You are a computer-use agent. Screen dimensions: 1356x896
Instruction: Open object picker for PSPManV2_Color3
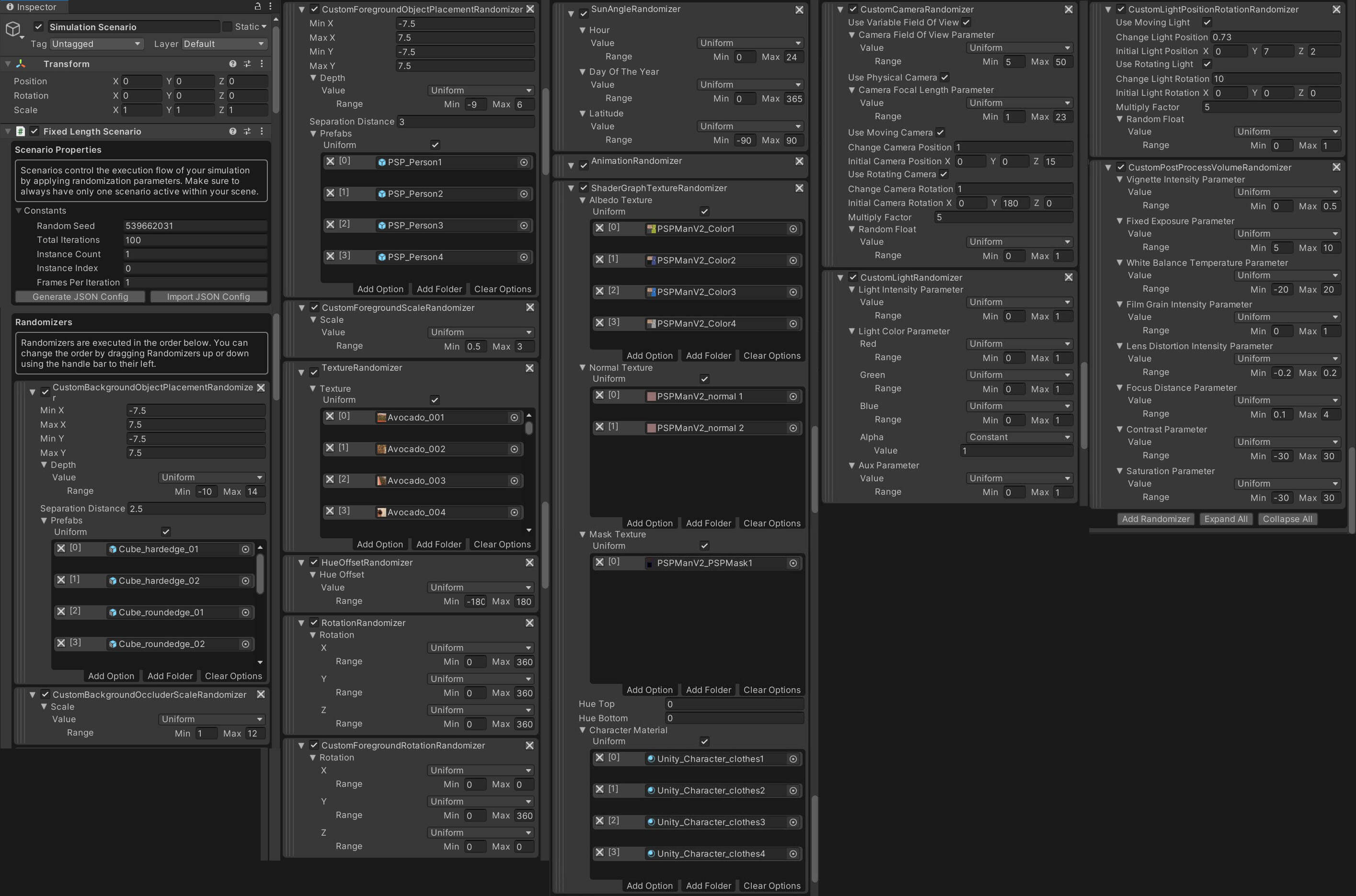793,292
